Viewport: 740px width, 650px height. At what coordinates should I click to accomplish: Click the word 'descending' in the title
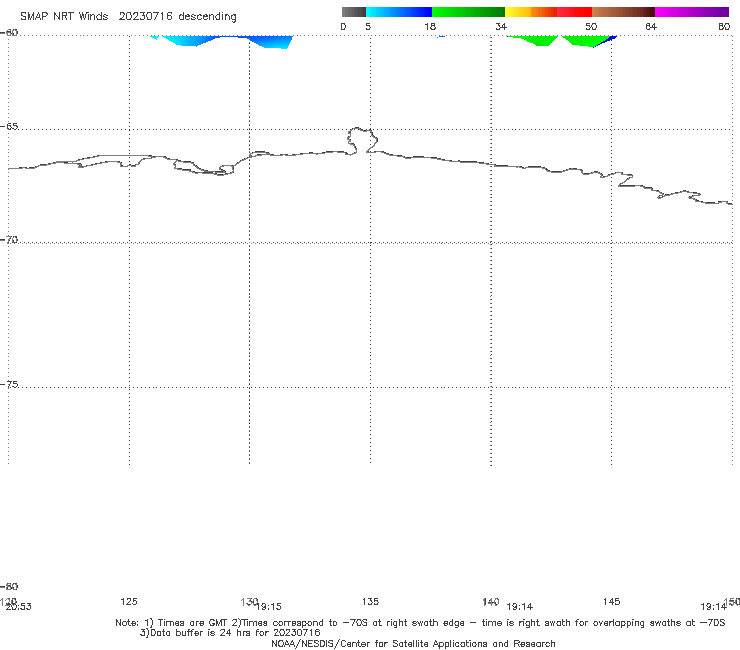[208, 17]
